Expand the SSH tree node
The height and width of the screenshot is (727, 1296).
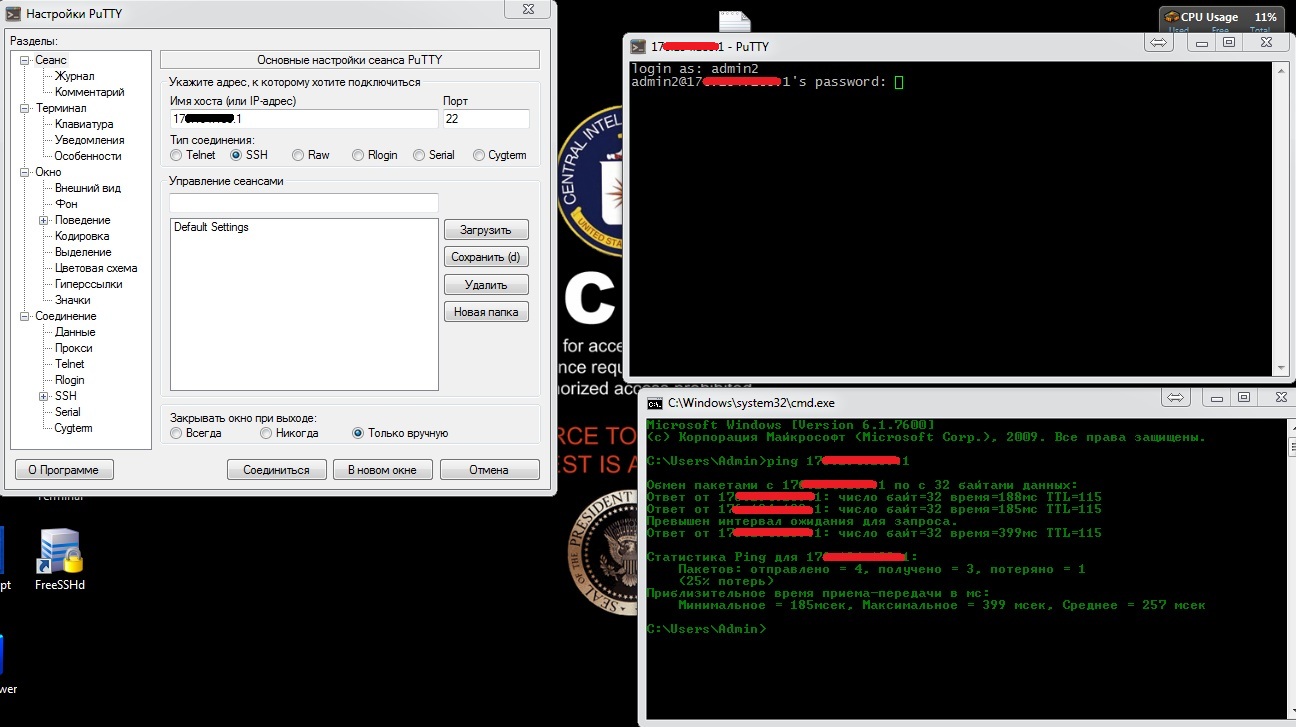(x=44, y=396)
